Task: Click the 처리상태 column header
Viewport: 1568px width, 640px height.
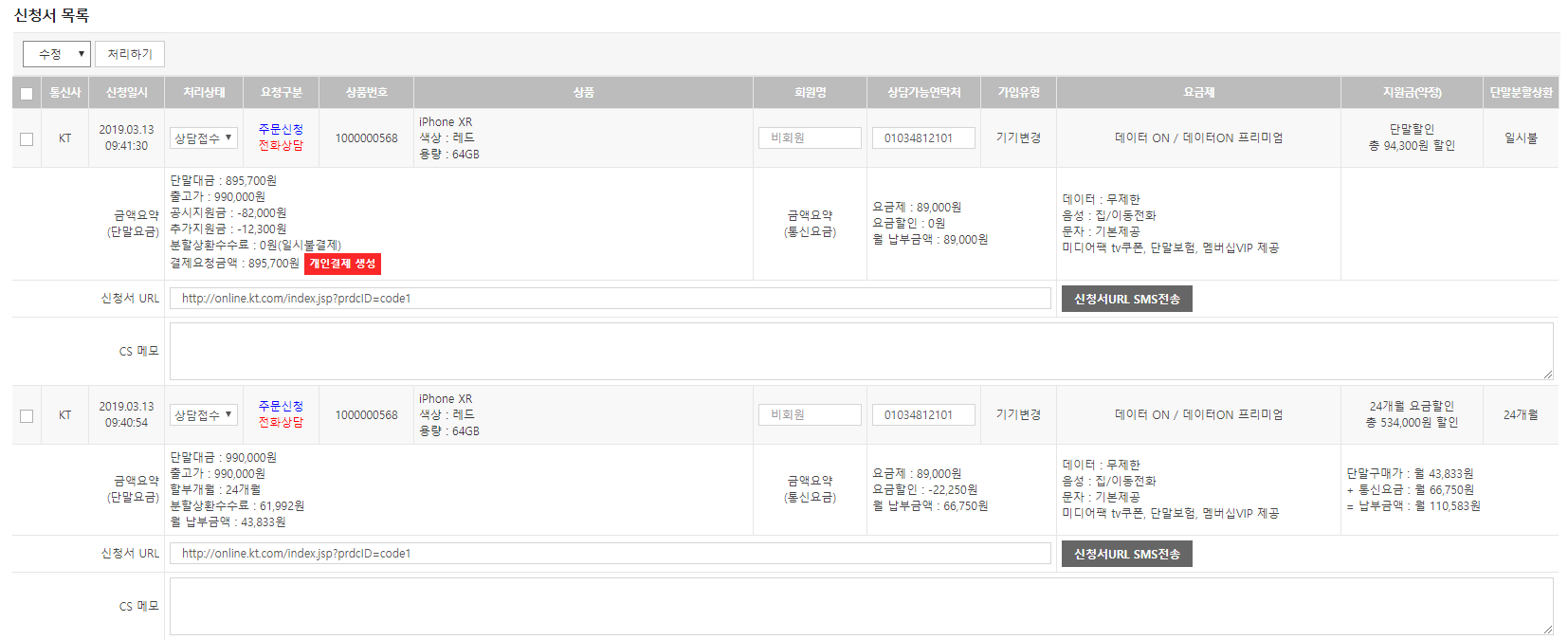Action: pyautogui.click(x=205, y=92)
